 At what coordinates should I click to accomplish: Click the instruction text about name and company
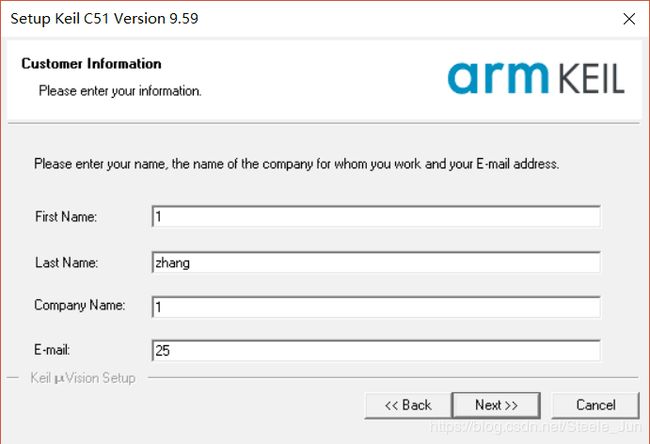pyautogui.click(x=296, y=164)
